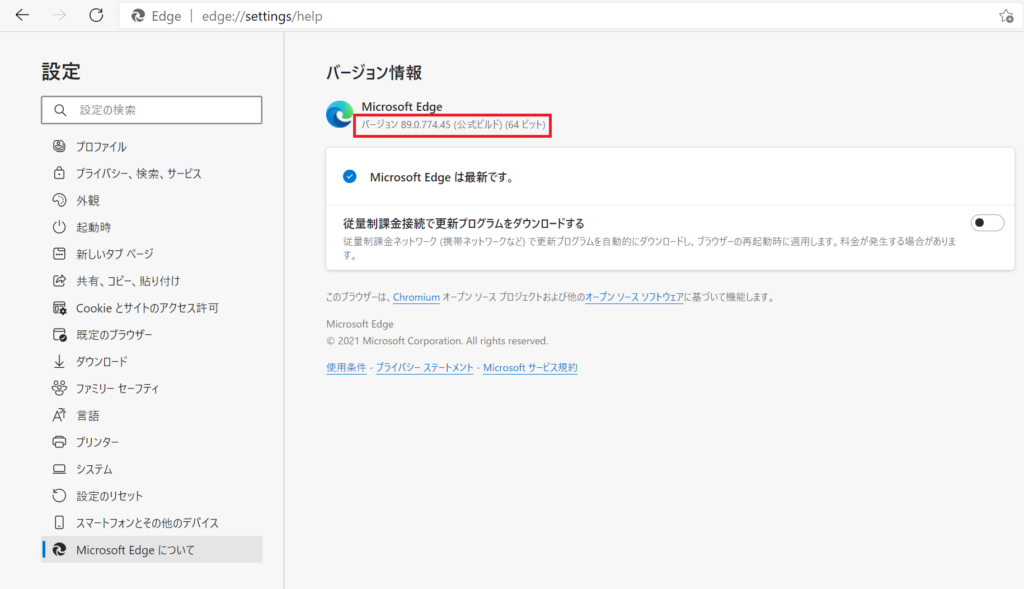This screenshot has height=589, width=1024.
Task: Click the バージョン情報 heading
Action: coord(374,72)
